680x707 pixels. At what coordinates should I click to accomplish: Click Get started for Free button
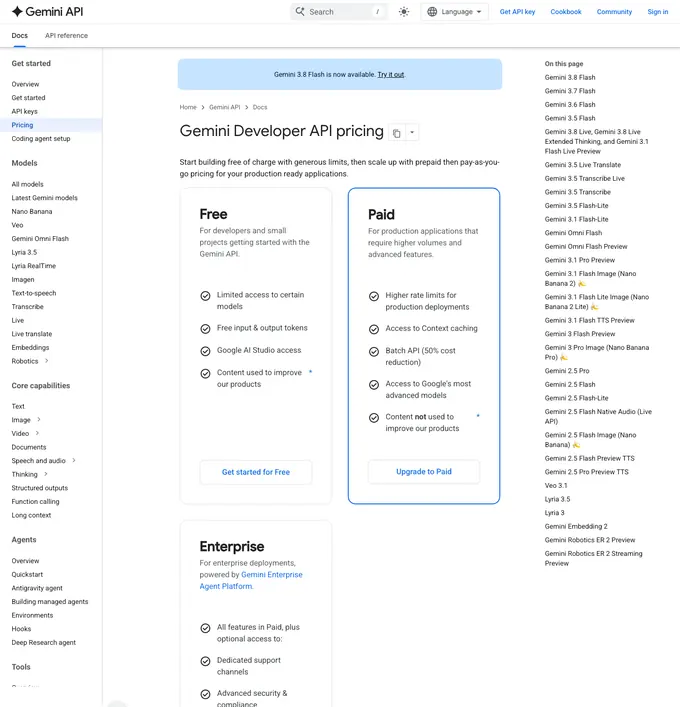pyautogui.click(x=256, y=472)
